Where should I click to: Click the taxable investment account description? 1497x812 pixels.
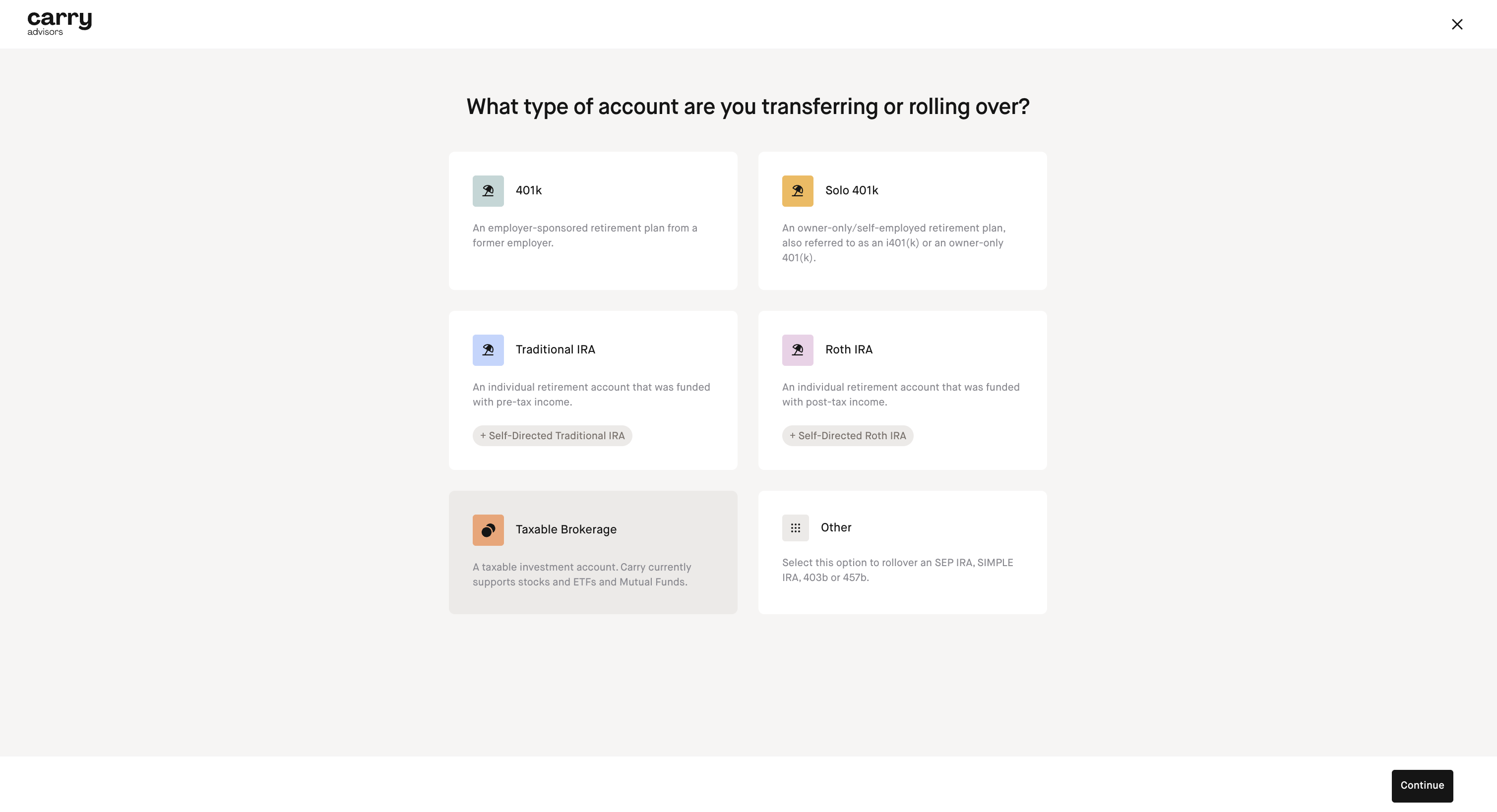pos(582,575)
